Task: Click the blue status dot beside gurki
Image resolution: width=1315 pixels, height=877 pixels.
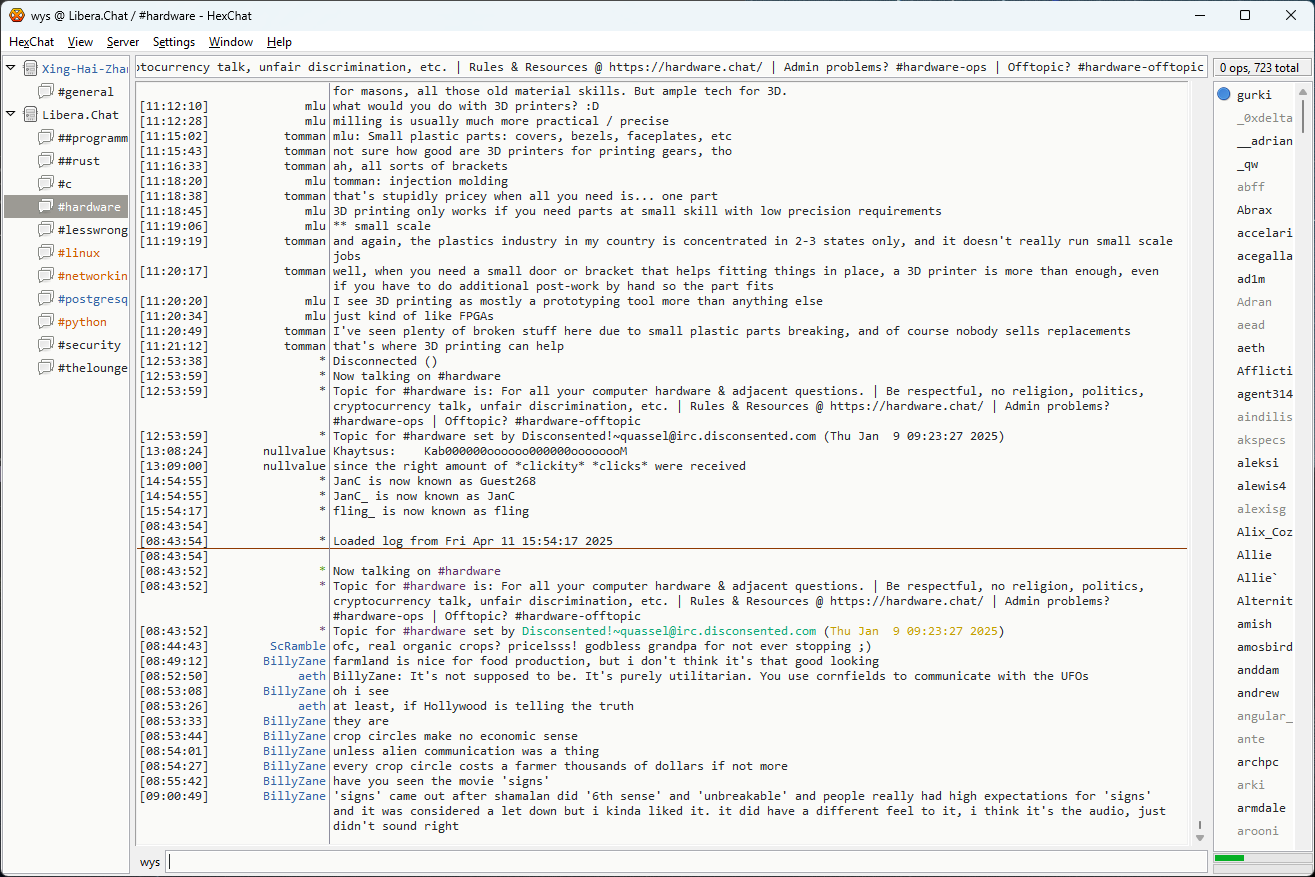Action: 1224,95
